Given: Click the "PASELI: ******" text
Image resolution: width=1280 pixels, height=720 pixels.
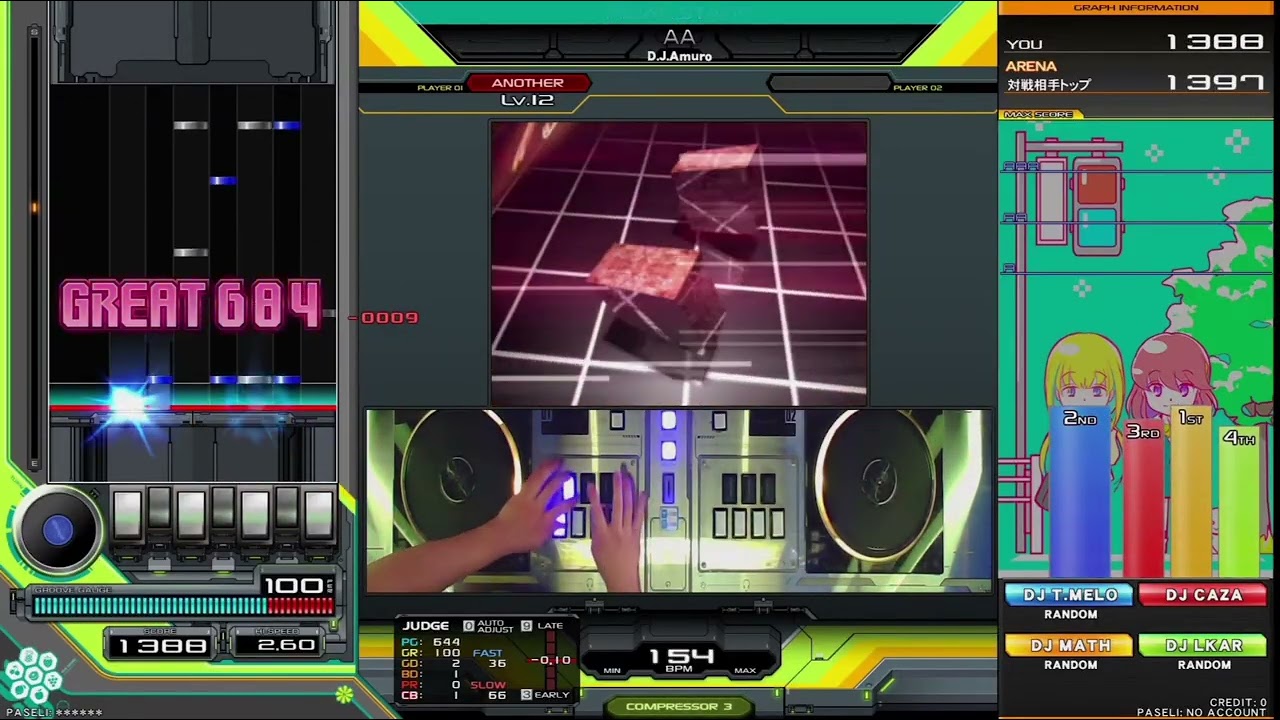Looking at the screenshot, I should pyautogui.click(x=54, y=713).
